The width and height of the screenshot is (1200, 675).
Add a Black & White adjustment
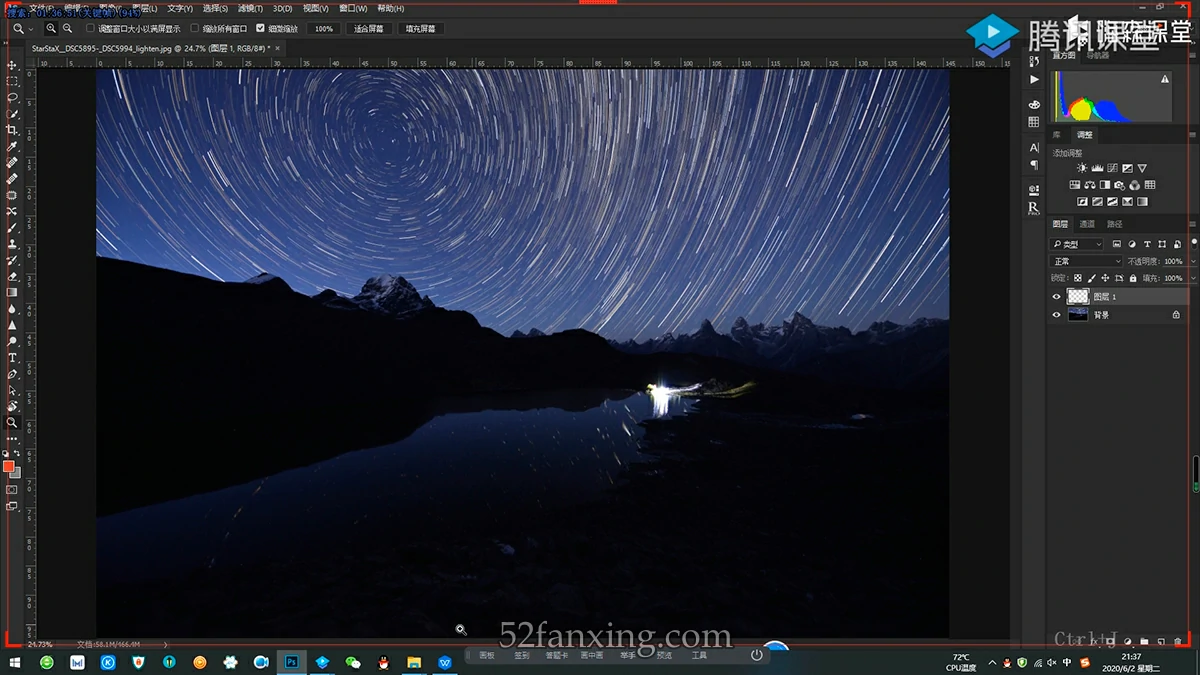(1105, 185)
